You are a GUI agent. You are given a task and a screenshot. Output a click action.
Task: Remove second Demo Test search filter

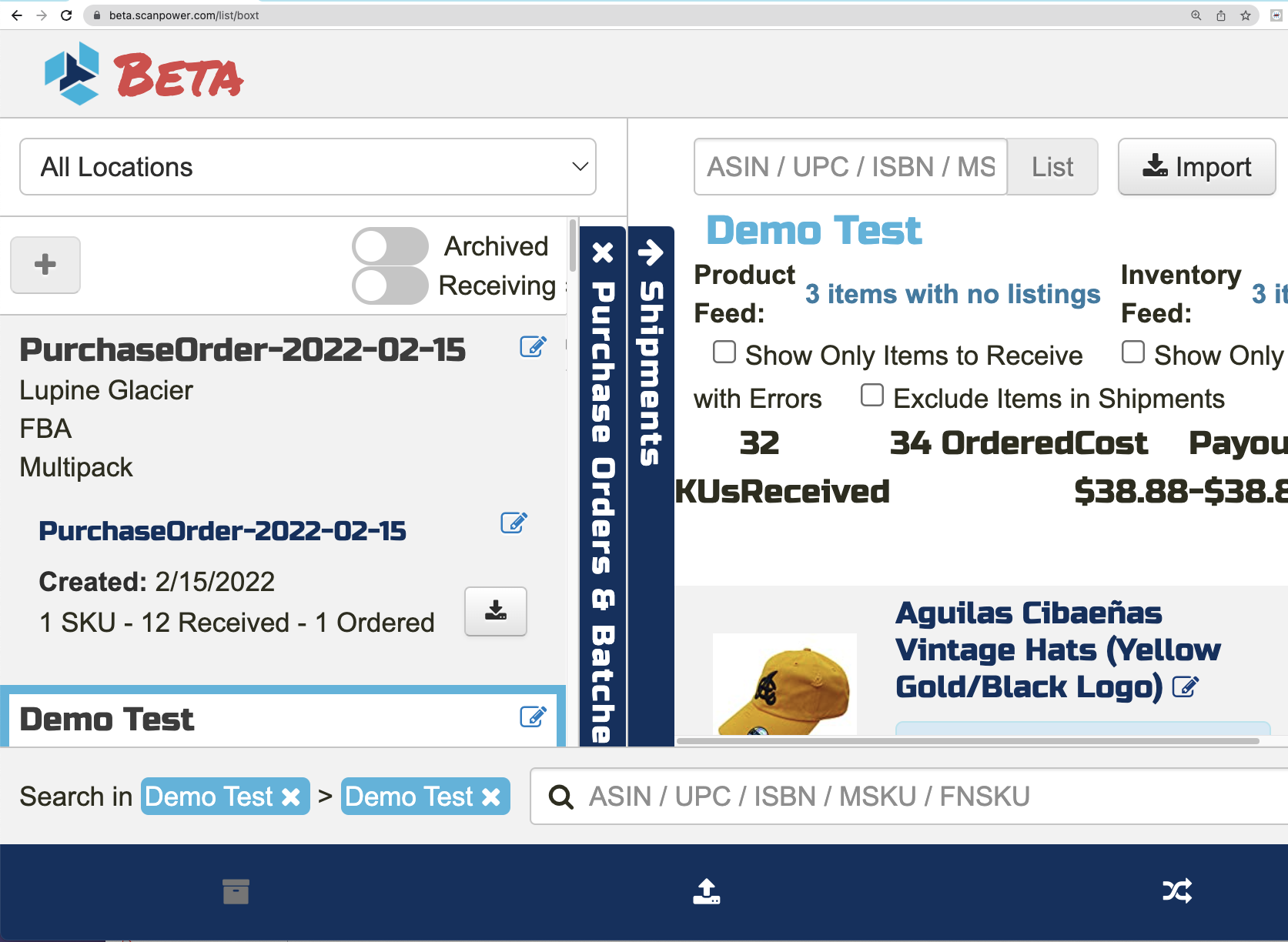click(x=491, y=797)
